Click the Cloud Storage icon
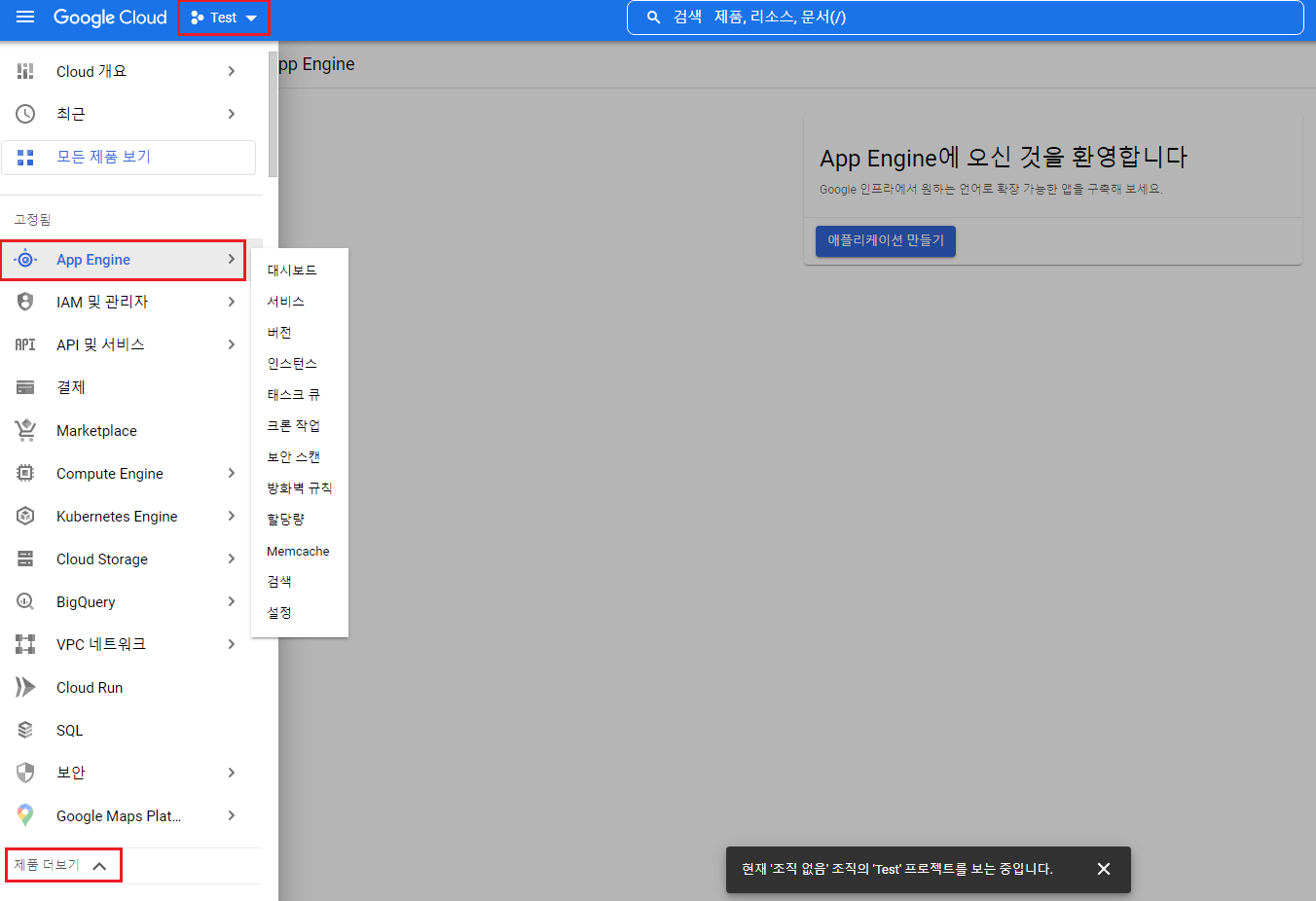 tap(25, 559)
